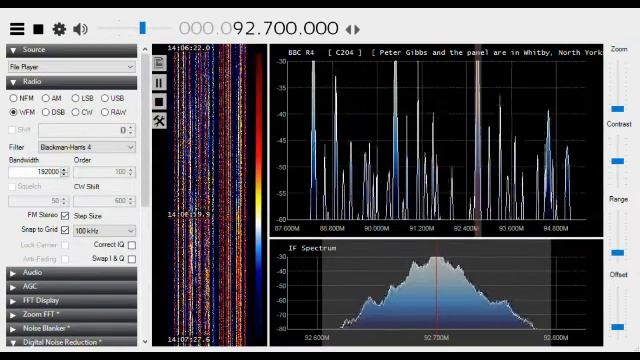Select RAW demodulation mode

[x=105, y=112]
